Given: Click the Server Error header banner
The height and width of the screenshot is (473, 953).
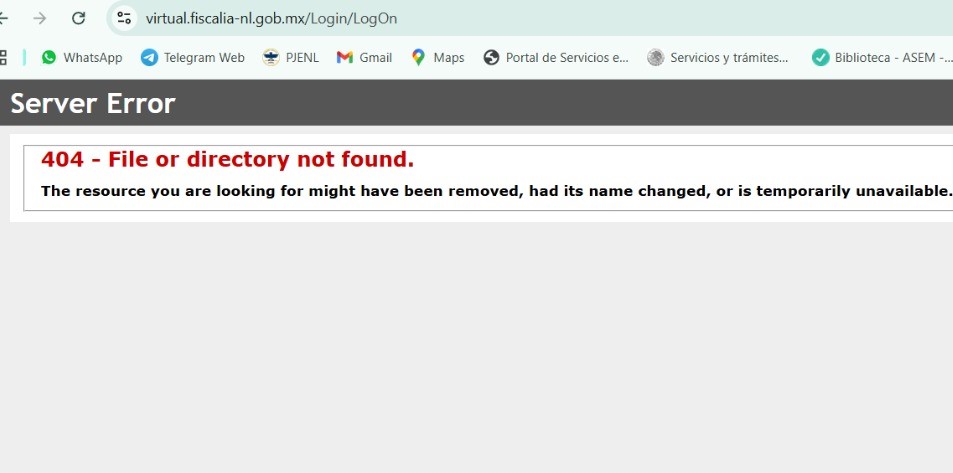Looking at the screenshot, I should 476,103.
